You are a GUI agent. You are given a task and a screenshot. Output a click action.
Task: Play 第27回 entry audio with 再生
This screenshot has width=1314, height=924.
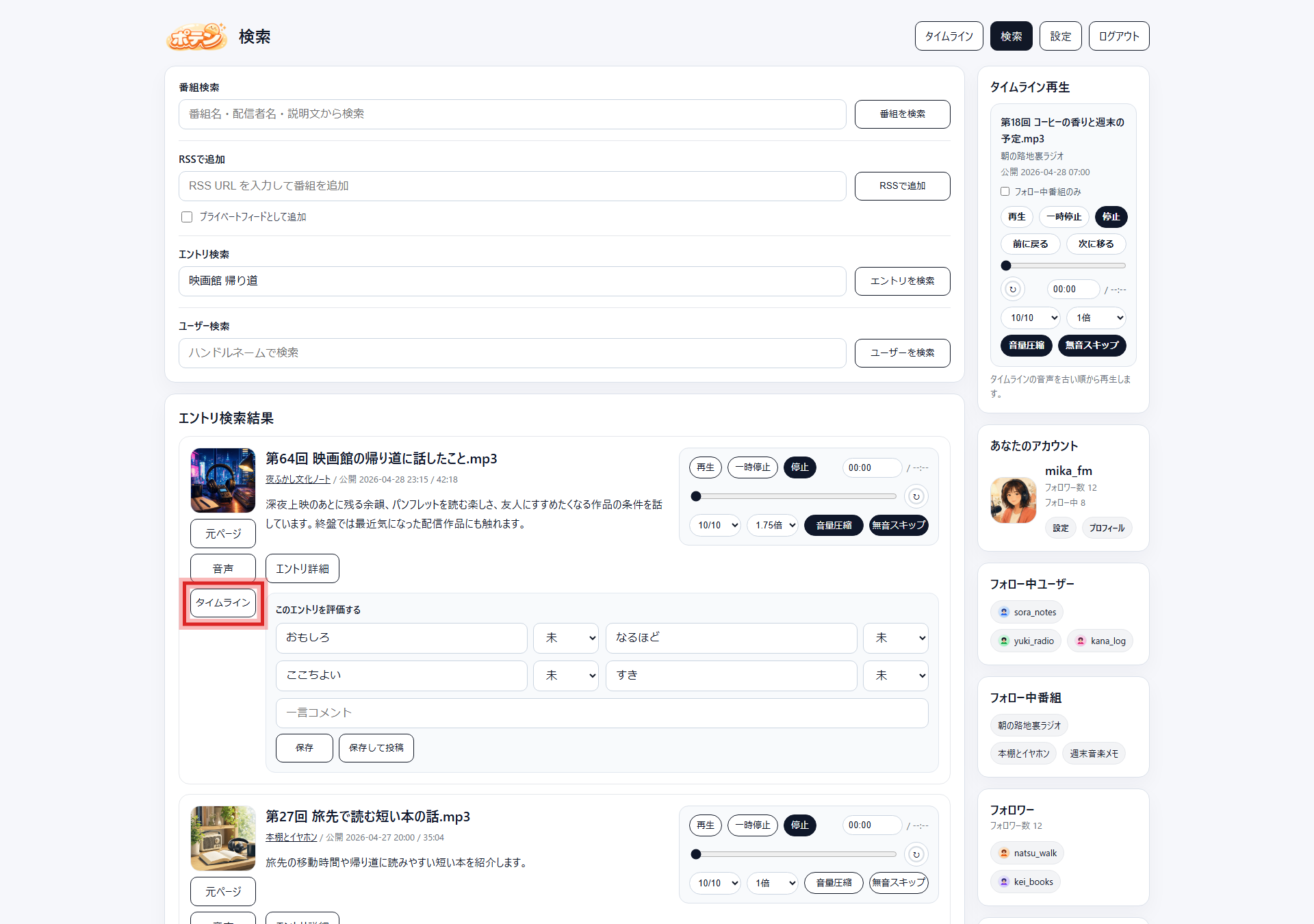pyautogui.click(x=706, y=825)
